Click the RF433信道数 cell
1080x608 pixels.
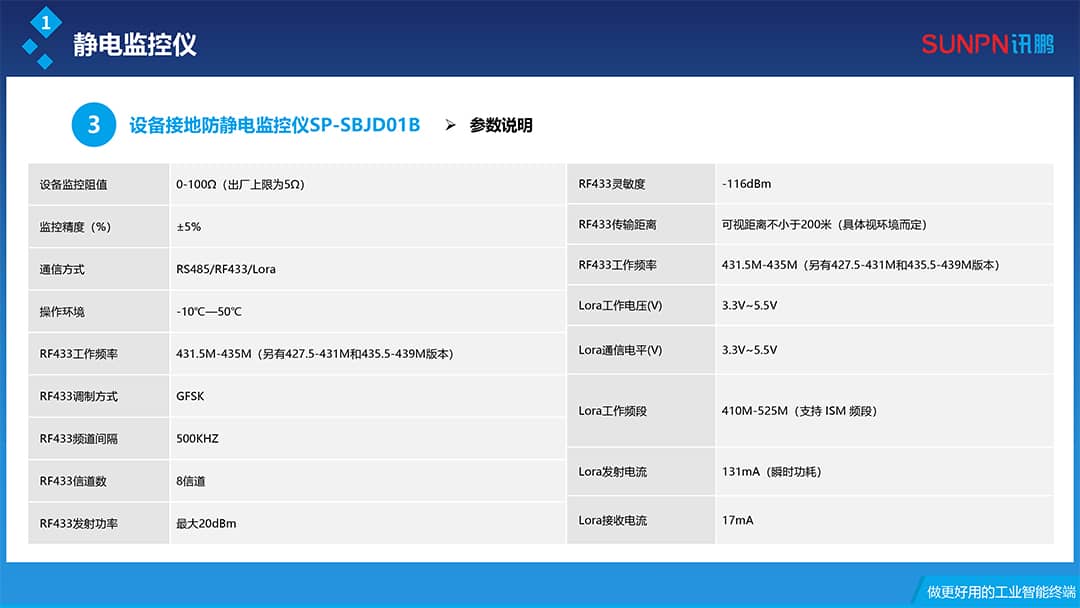tap(98, 481)
